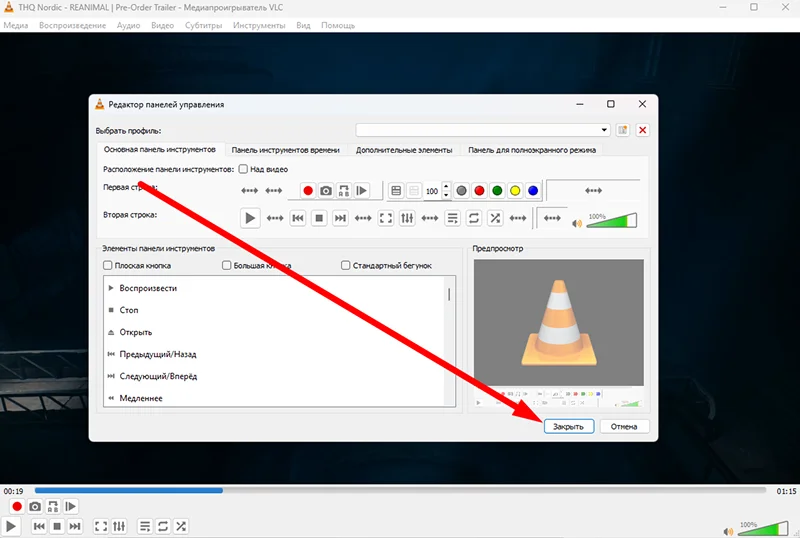Toggle 'Стандартный бегунок' checkbox
The width and height of the screenshot is (800, 538).
[345, 266]
